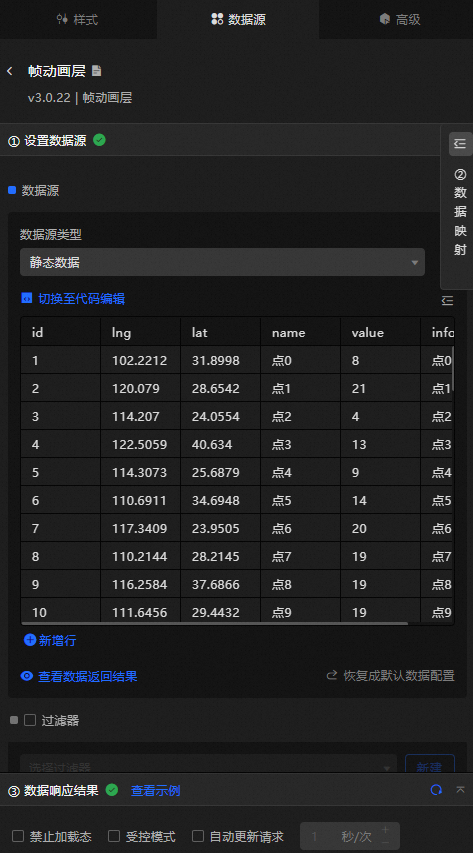Click the blue square beside 数据源 heading
Screen dimensions: 473x853
click(12, 190)
